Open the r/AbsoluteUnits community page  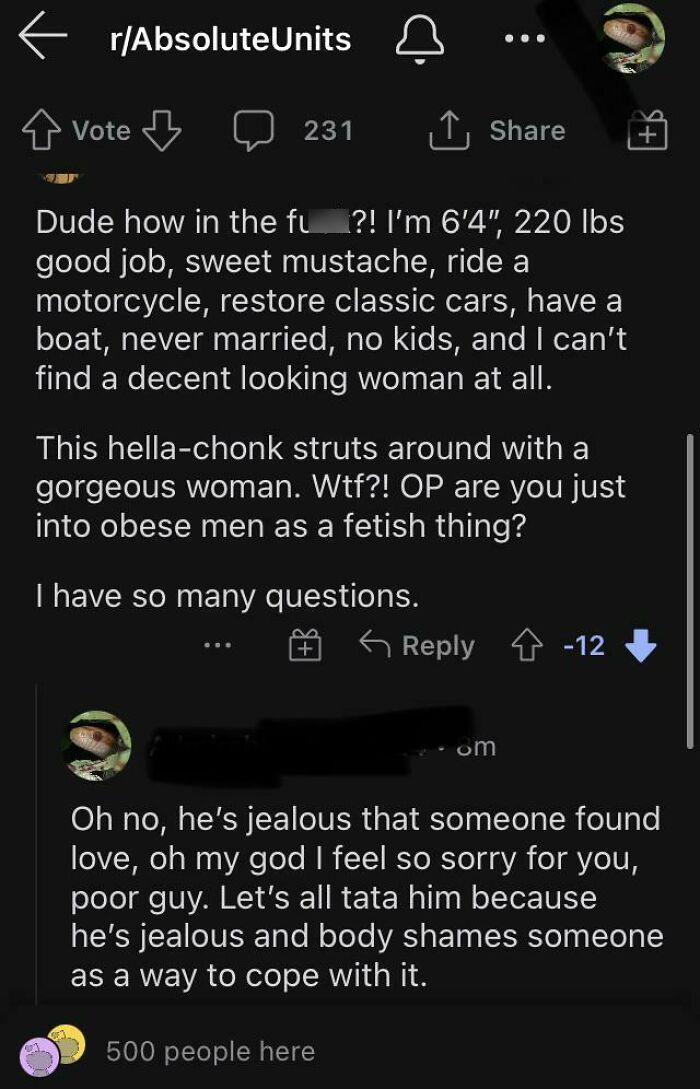tap(229, 38)
